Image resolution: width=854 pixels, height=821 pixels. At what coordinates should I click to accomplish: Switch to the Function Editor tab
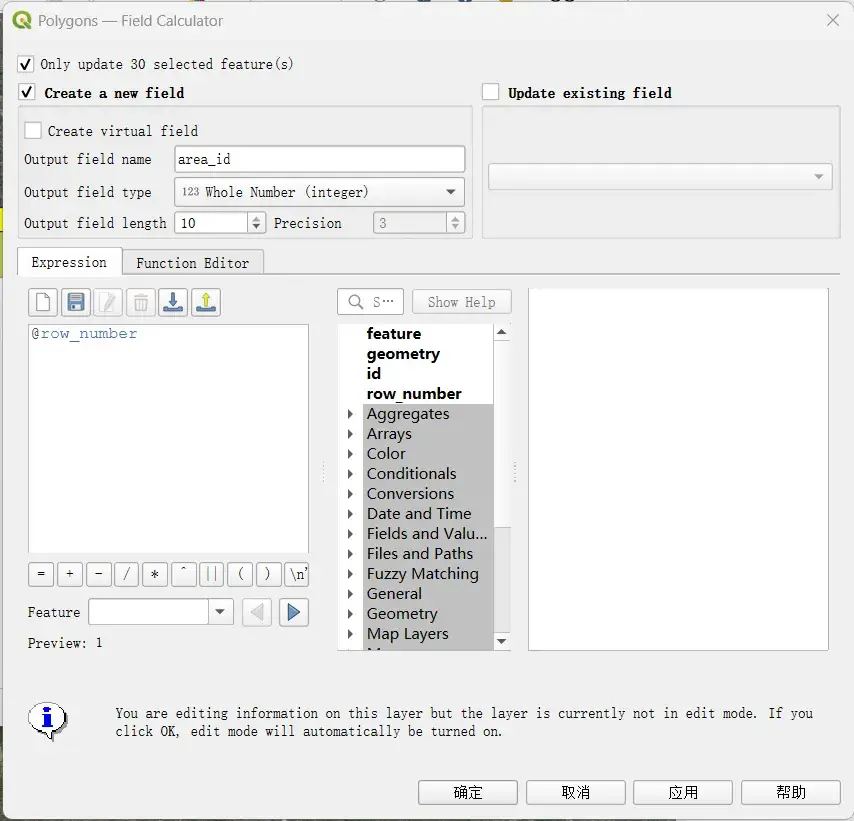[193, 263]
